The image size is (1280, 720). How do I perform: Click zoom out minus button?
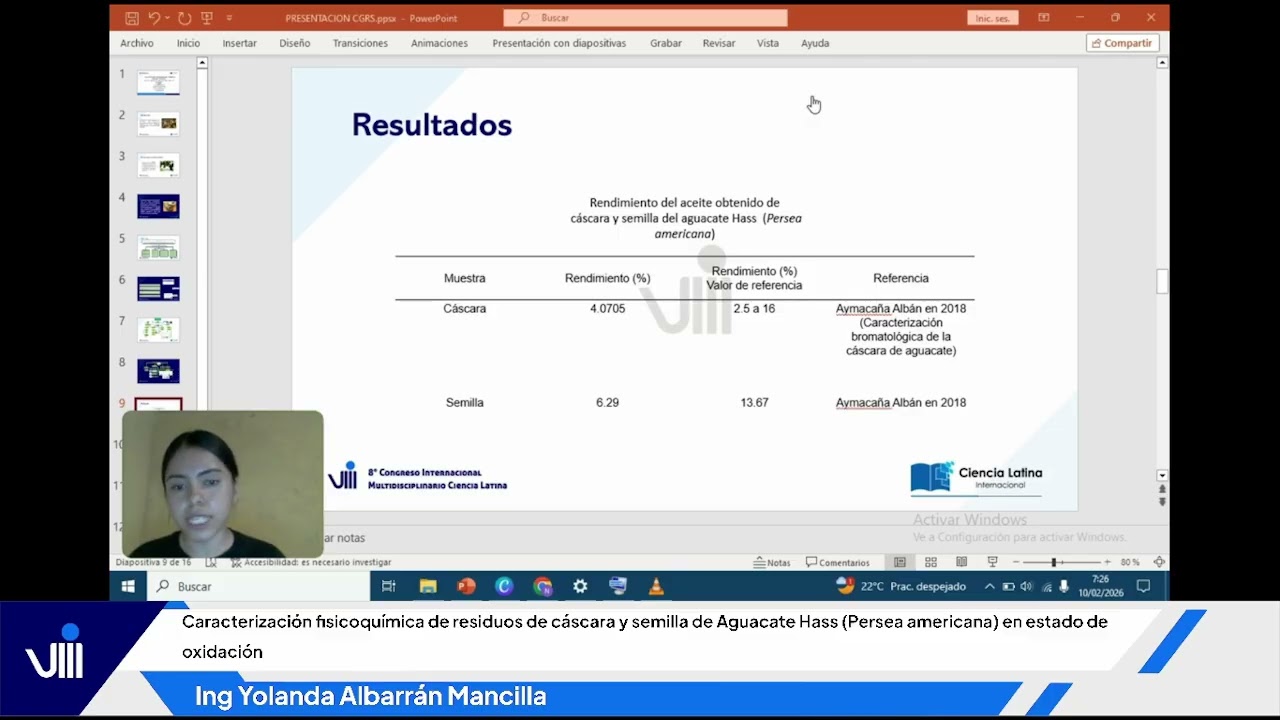pos(1017,562)
